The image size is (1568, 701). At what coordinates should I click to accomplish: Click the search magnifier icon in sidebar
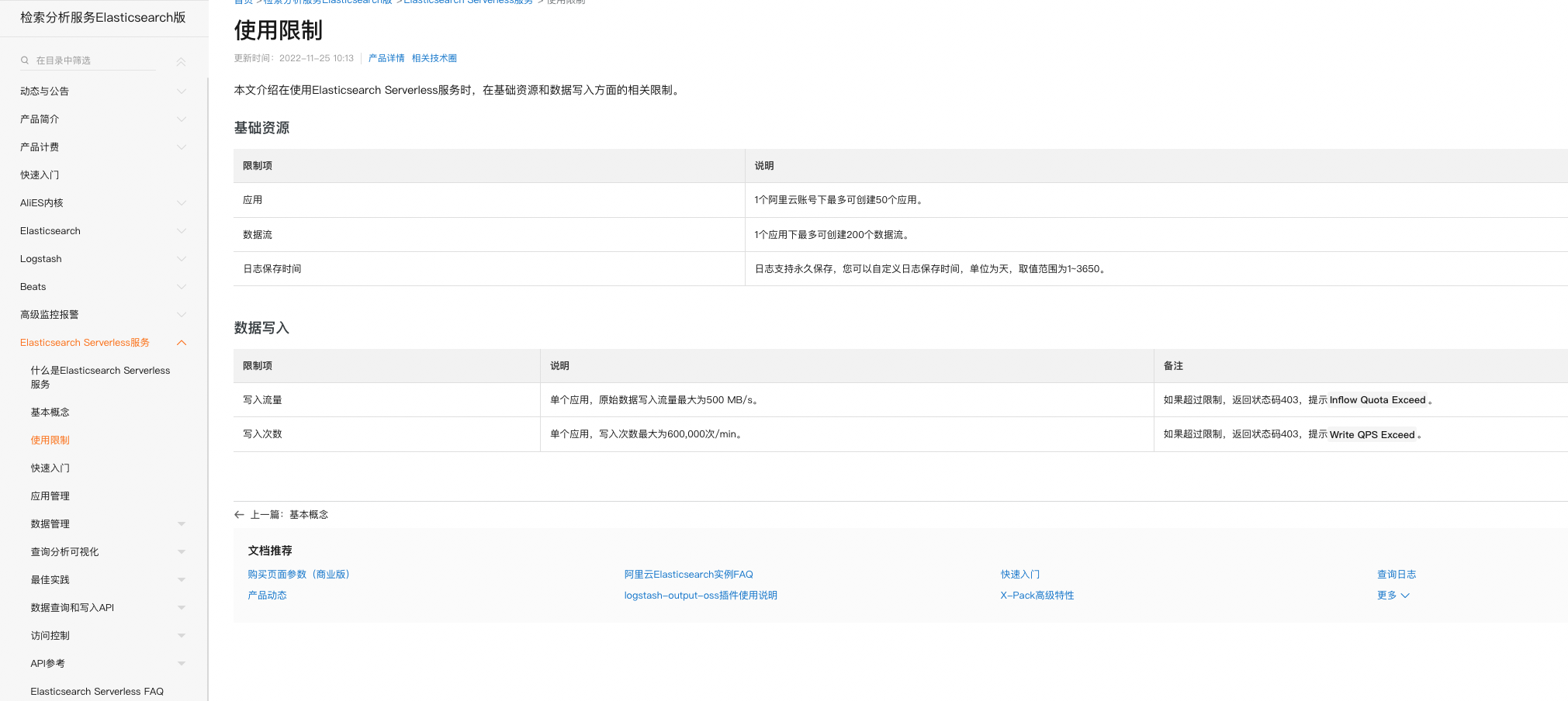pos(25,60)
